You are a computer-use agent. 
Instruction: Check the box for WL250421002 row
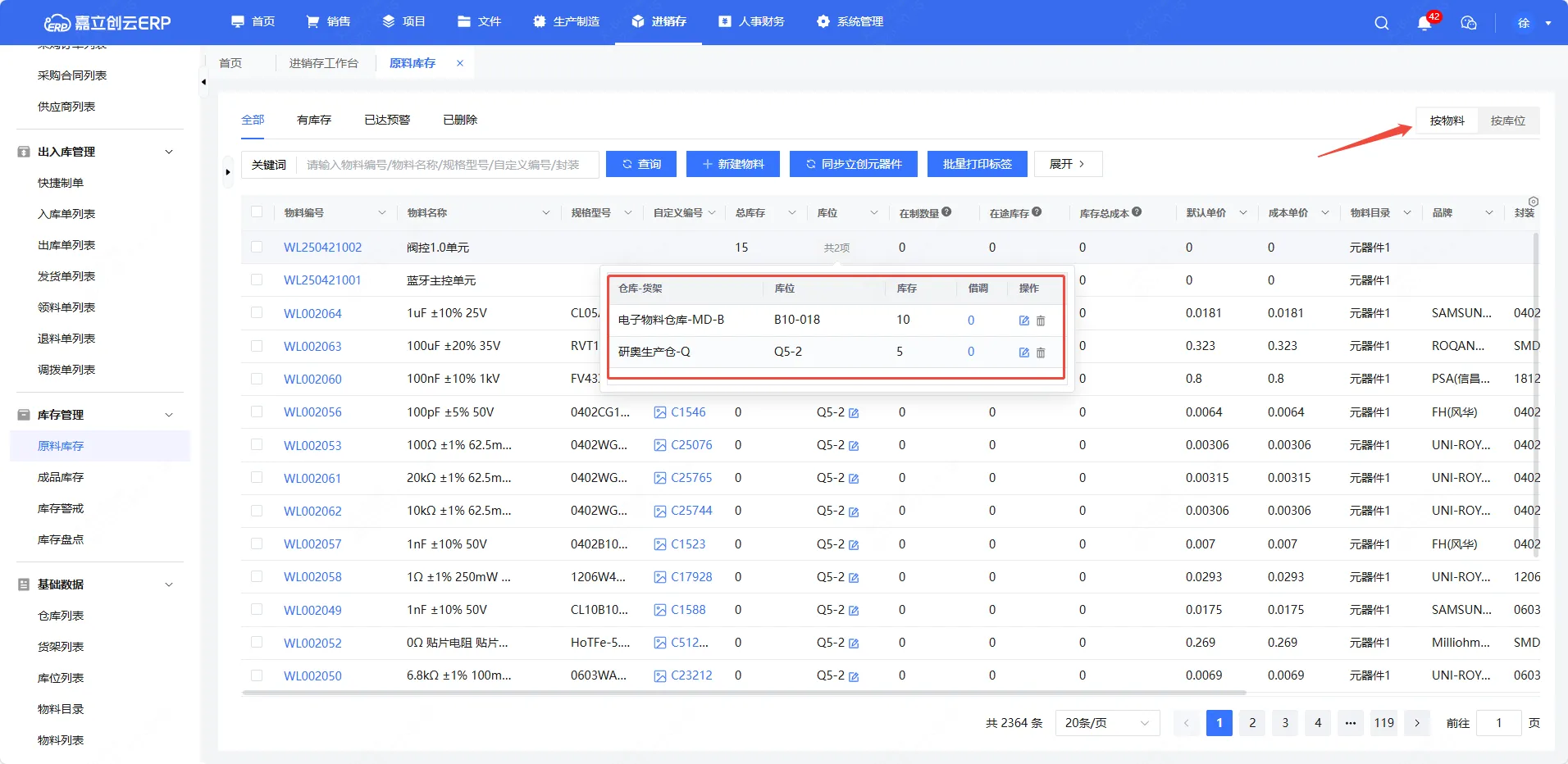point(257,247)
